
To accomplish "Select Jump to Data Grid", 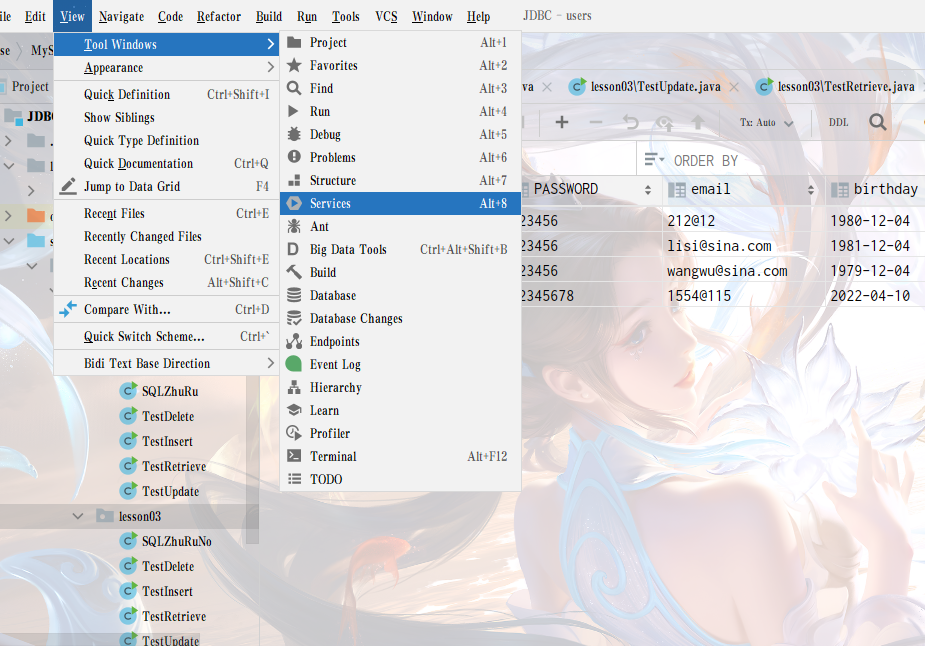I will (132, 186).
